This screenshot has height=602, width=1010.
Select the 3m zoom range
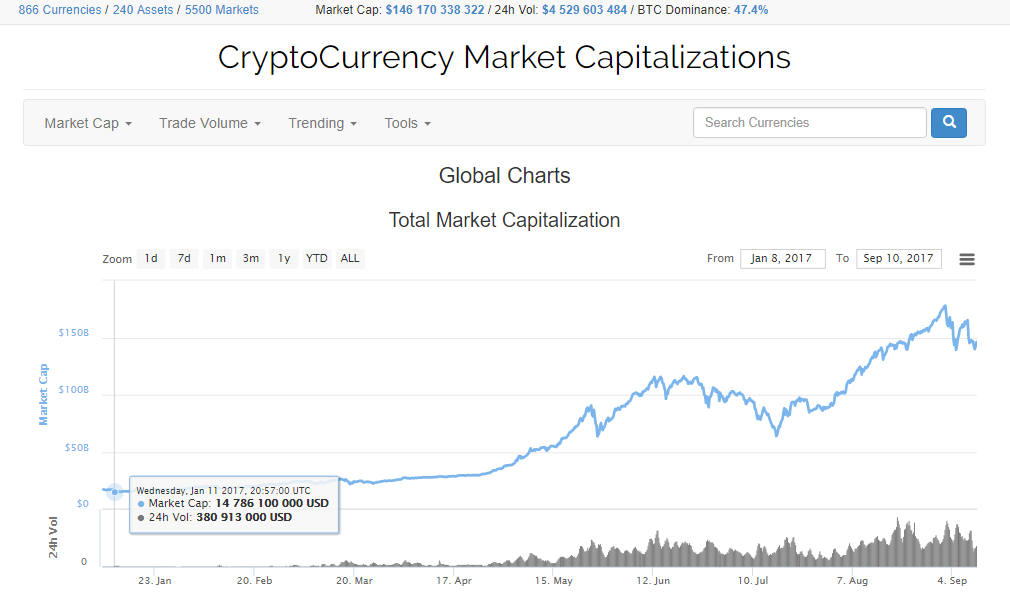pyautogui.click(x=251, y=258)
